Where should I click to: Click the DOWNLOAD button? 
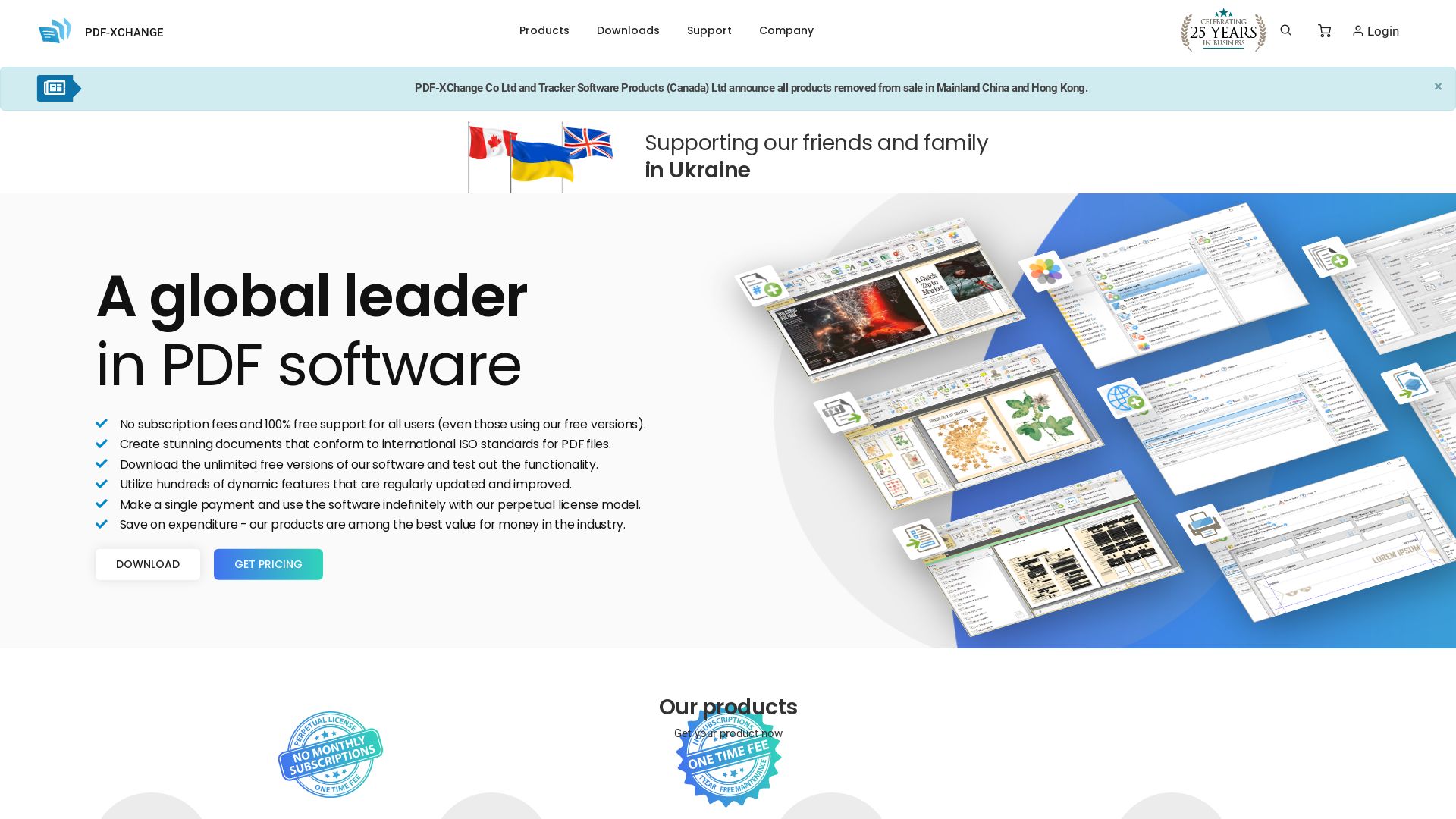(x=148, y=564)
